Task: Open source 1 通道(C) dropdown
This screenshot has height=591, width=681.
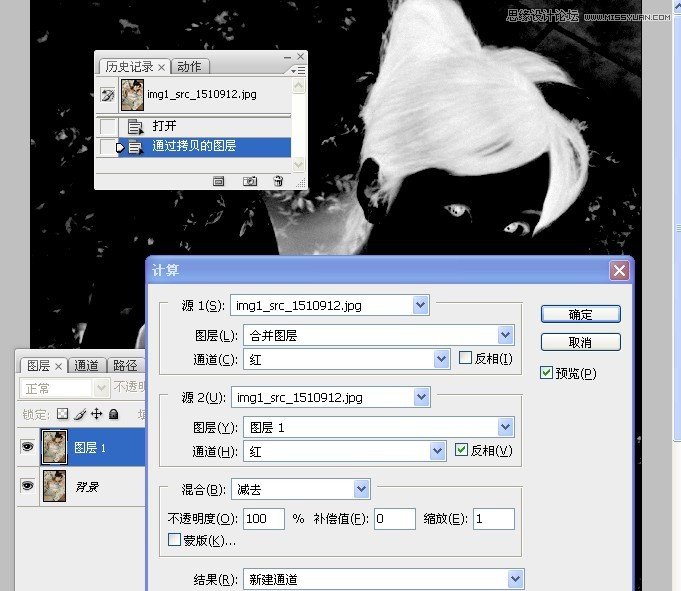Action: tap(441, 359)
